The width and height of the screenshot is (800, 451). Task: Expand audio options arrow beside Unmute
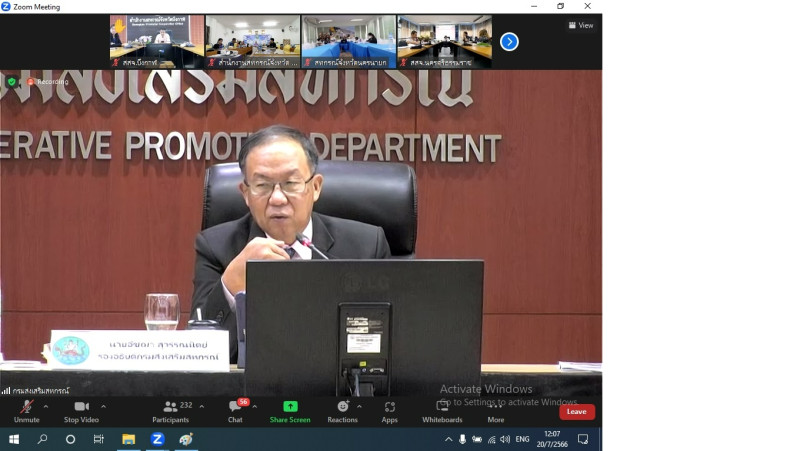[x=46, y=406]
